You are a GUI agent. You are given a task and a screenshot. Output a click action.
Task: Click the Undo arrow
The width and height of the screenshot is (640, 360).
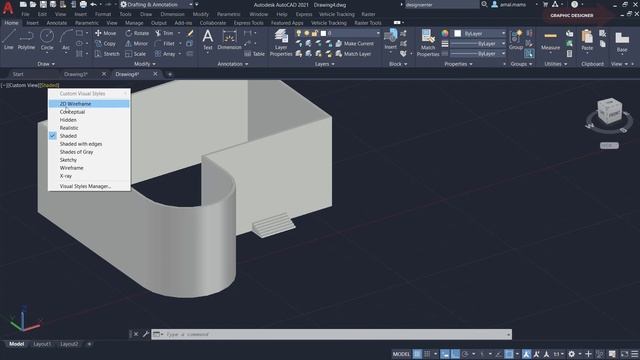93,4
